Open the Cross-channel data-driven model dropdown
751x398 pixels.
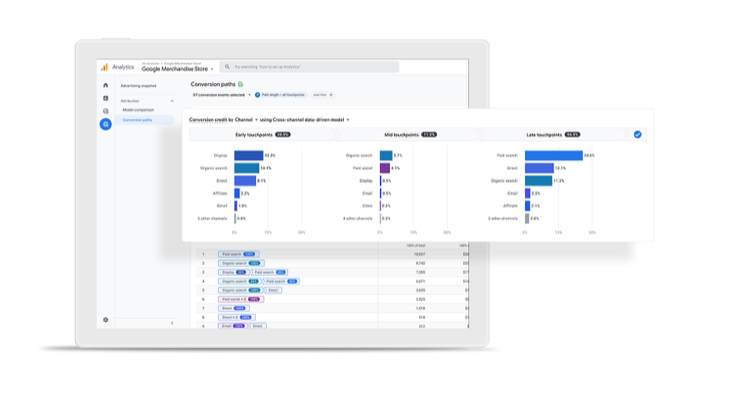pos(311,120)
